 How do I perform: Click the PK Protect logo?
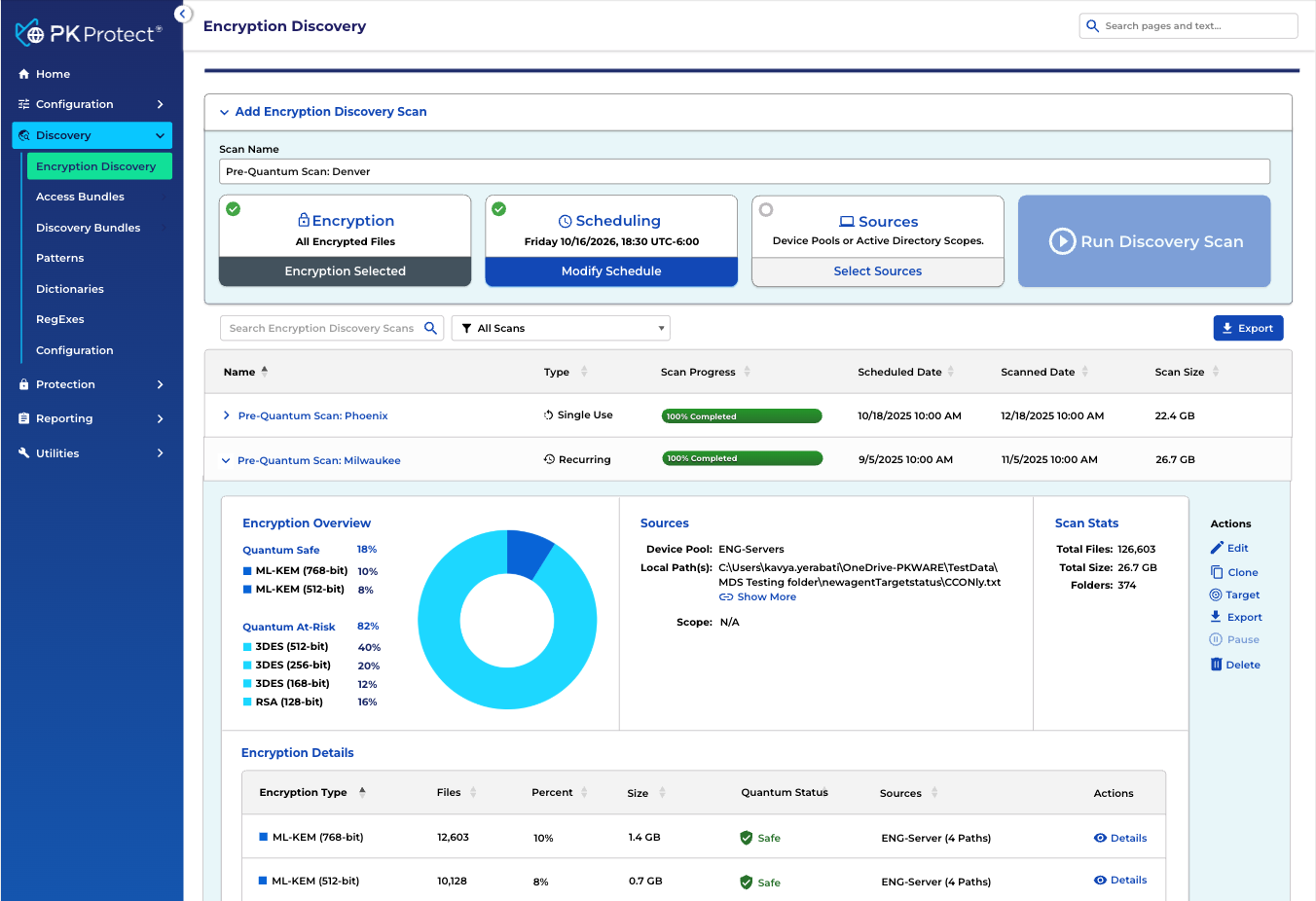(x=89, y=33)
